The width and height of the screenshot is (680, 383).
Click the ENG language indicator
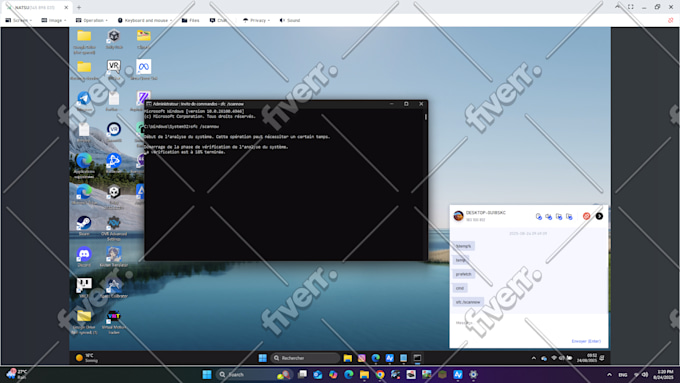[623, 375]
